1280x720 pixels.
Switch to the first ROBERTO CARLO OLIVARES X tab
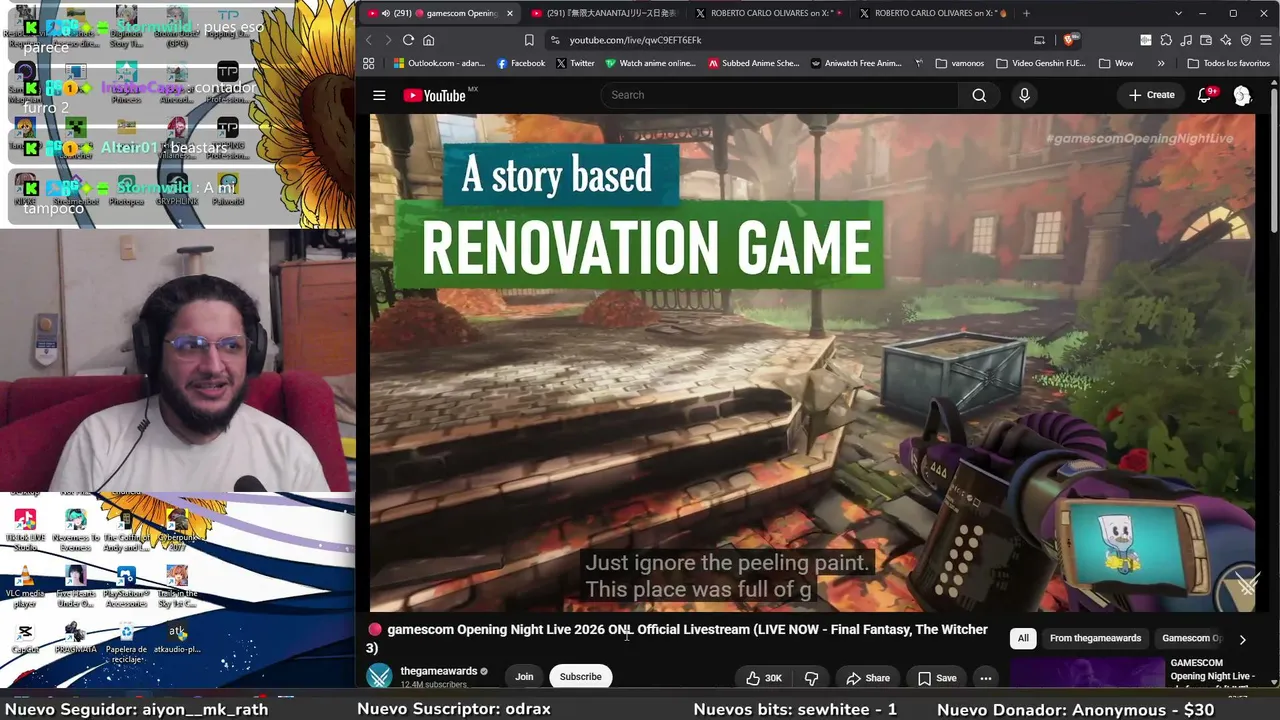coord(768,13)
